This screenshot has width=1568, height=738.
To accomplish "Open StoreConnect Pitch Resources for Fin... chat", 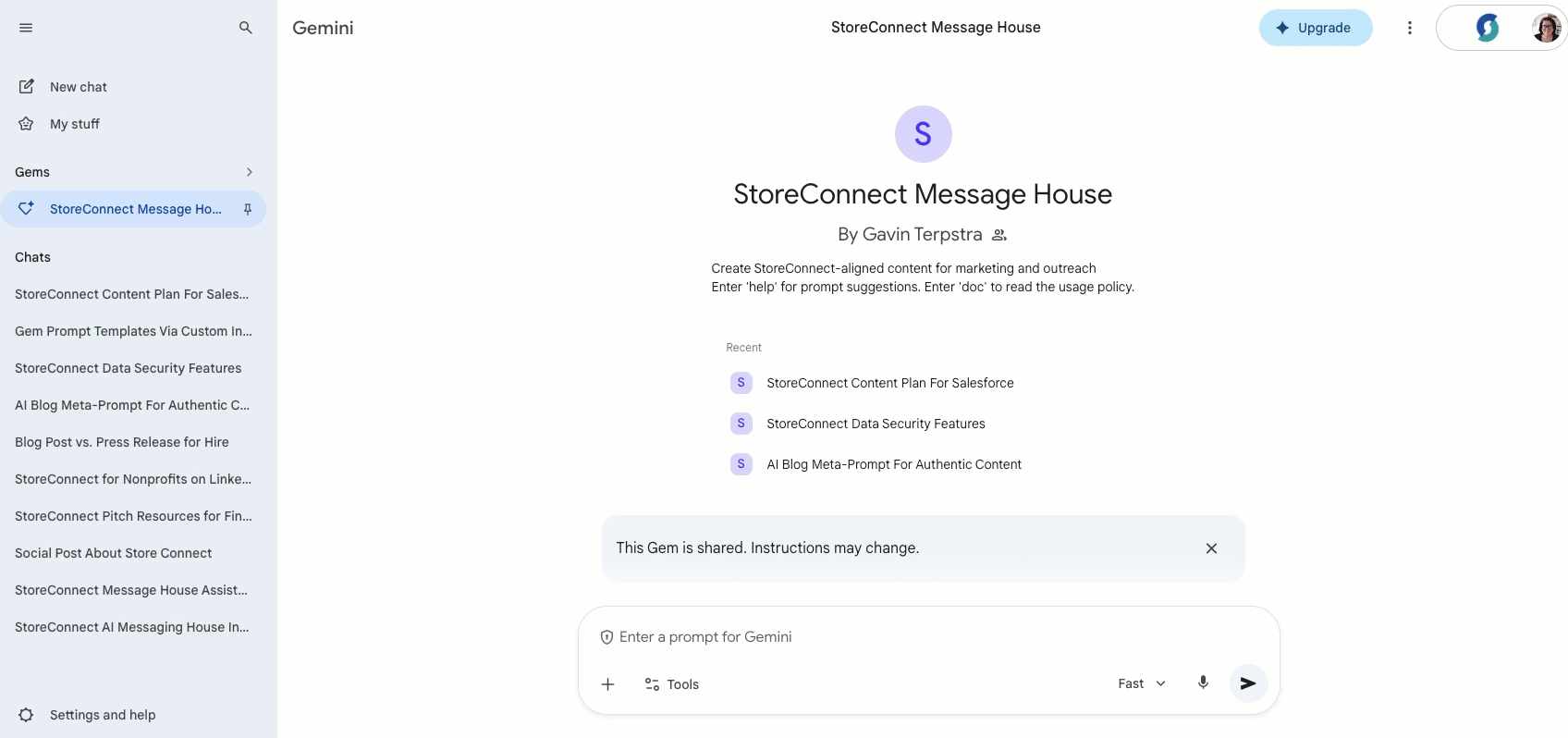I will click(x=133, y=516).
